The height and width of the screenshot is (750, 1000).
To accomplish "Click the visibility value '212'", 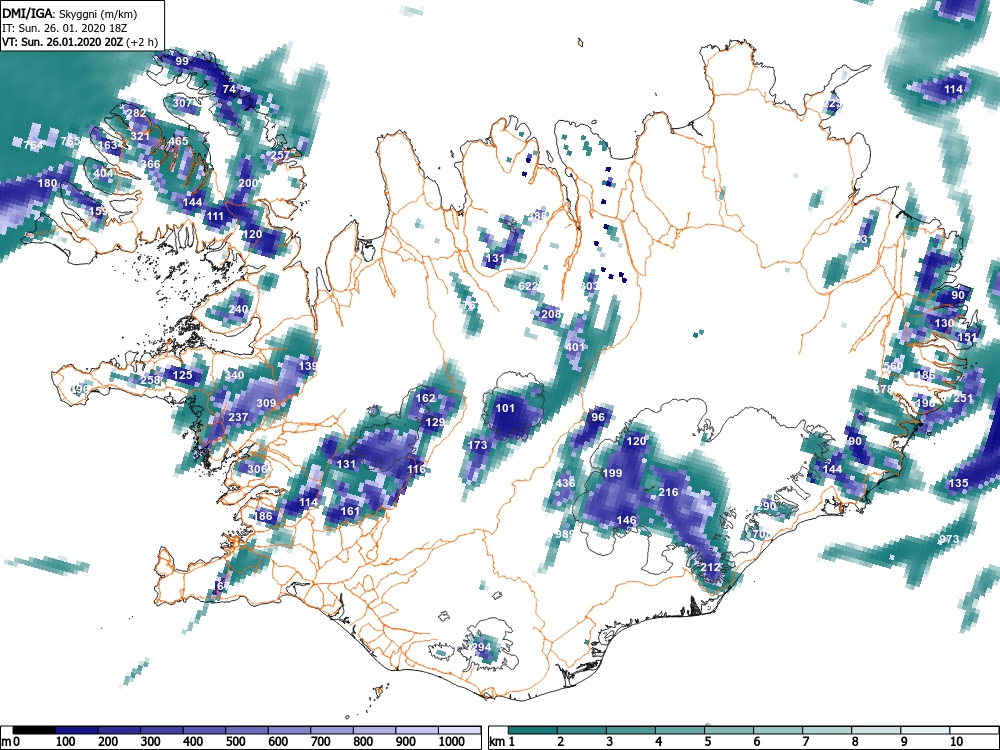I will click(x=710, y=567).
